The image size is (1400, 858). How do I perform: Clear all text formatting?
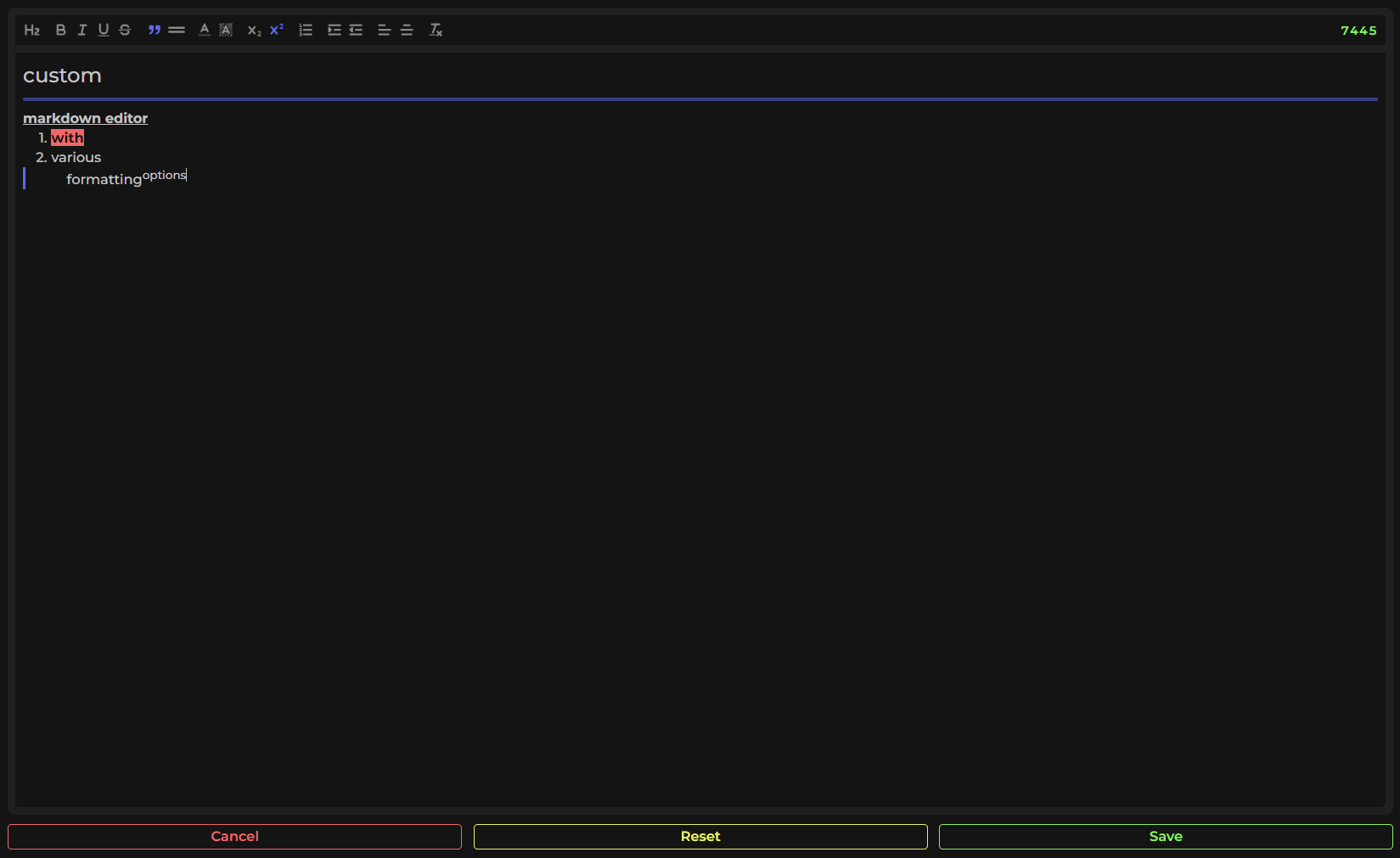click(x=436, y=29)
